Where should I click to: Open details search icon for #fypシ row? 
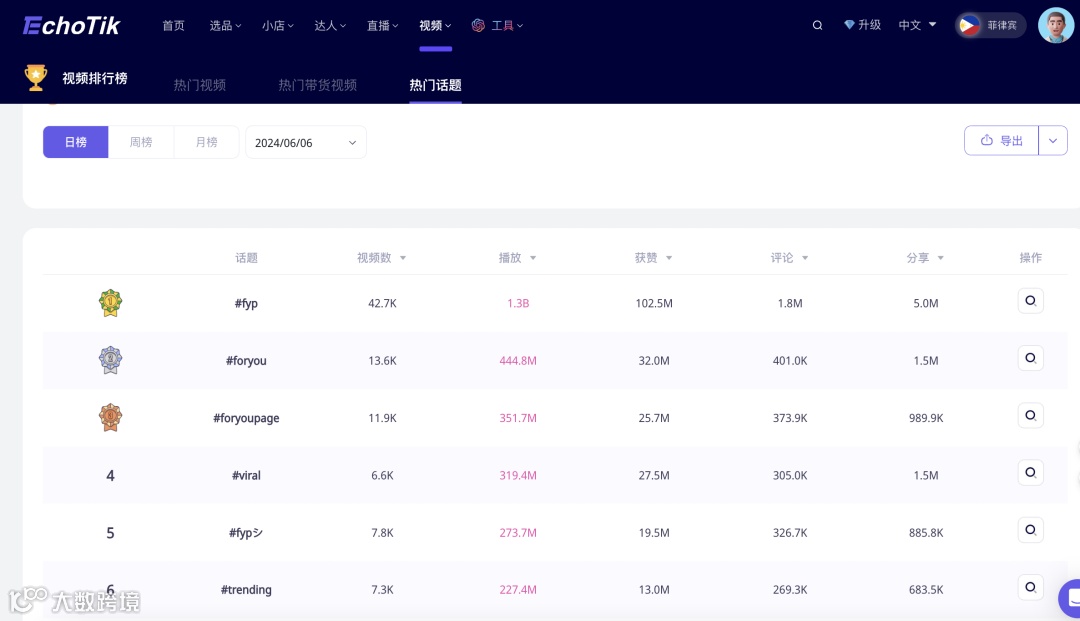tap(1030, 529)
